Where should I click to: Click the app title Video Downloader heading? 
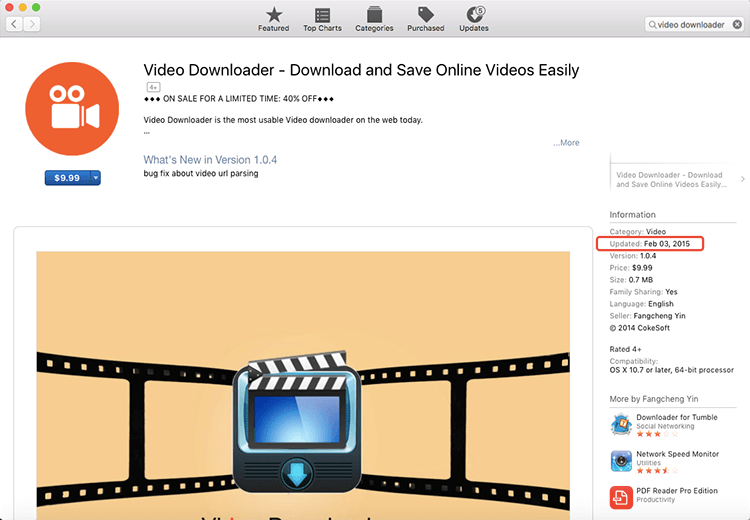[361, 70]
